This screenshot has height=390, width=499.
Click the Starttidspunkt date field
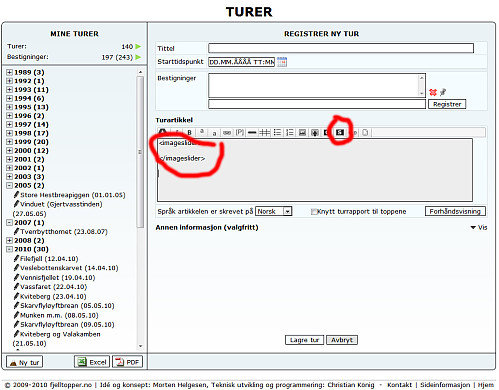pos(242,62)
